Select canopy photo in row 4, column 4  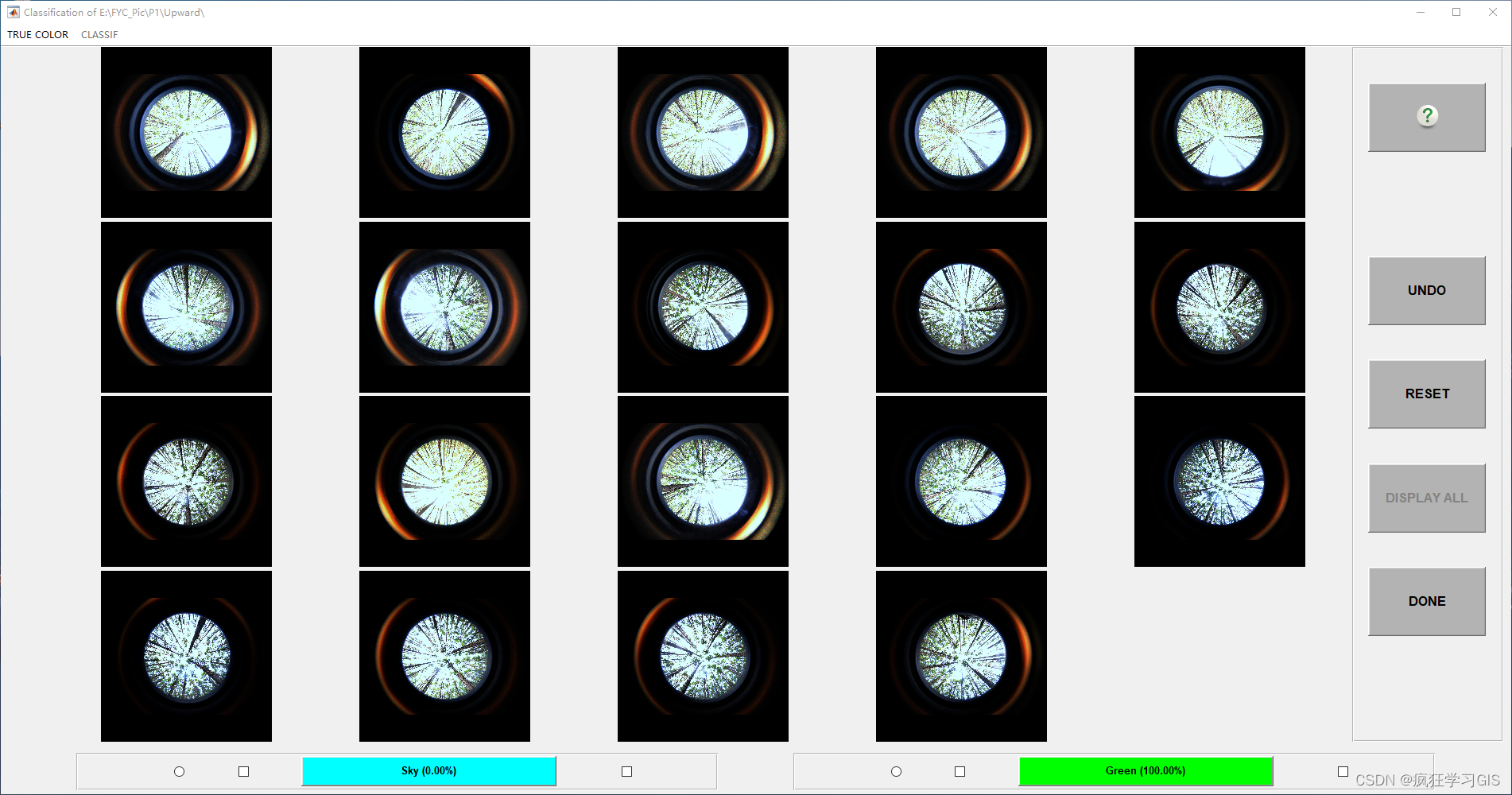(x=961, y=656)
